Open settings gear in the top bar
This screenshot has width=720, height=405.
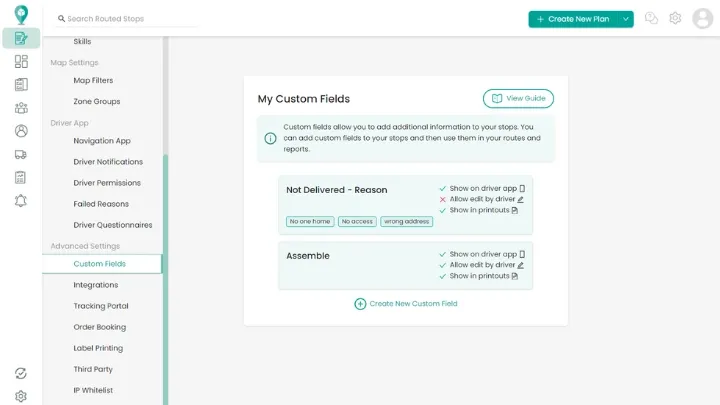point(675,18)
